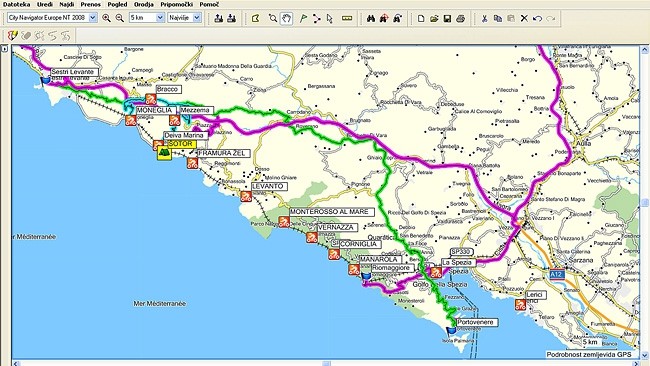Click the save floppy disk icon
This screenshot has width=650, height=366.
447,18
